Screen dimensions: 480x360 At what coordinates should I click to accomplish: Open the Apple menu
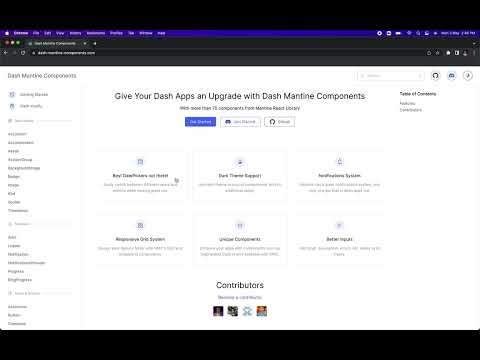[7, 33]
